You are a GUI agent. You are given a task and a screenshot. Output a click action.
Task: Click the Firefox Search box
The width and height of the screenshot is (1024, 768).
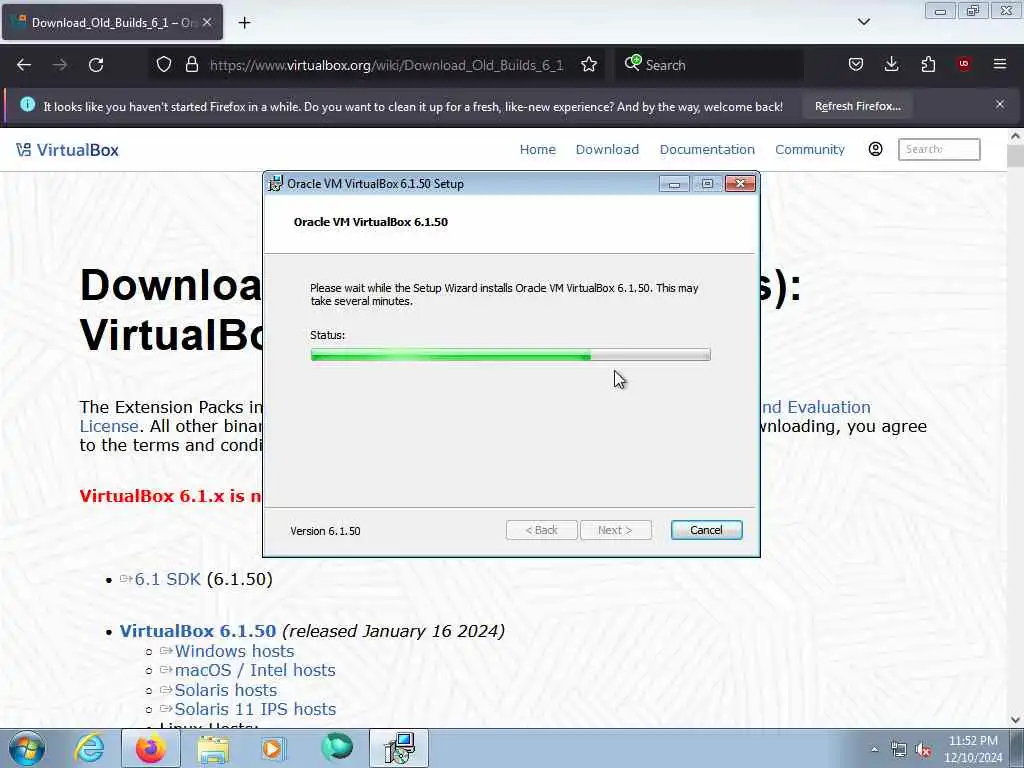tap(709, 65)
